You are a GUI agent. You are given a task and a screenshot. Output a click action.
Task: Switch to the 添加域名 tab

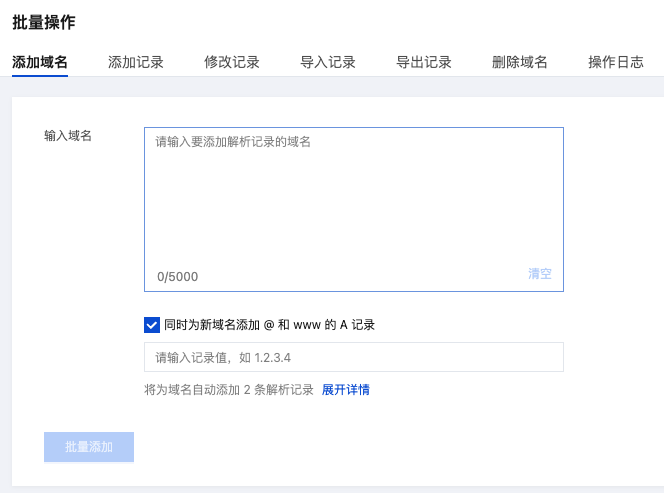tap(40, 62)
